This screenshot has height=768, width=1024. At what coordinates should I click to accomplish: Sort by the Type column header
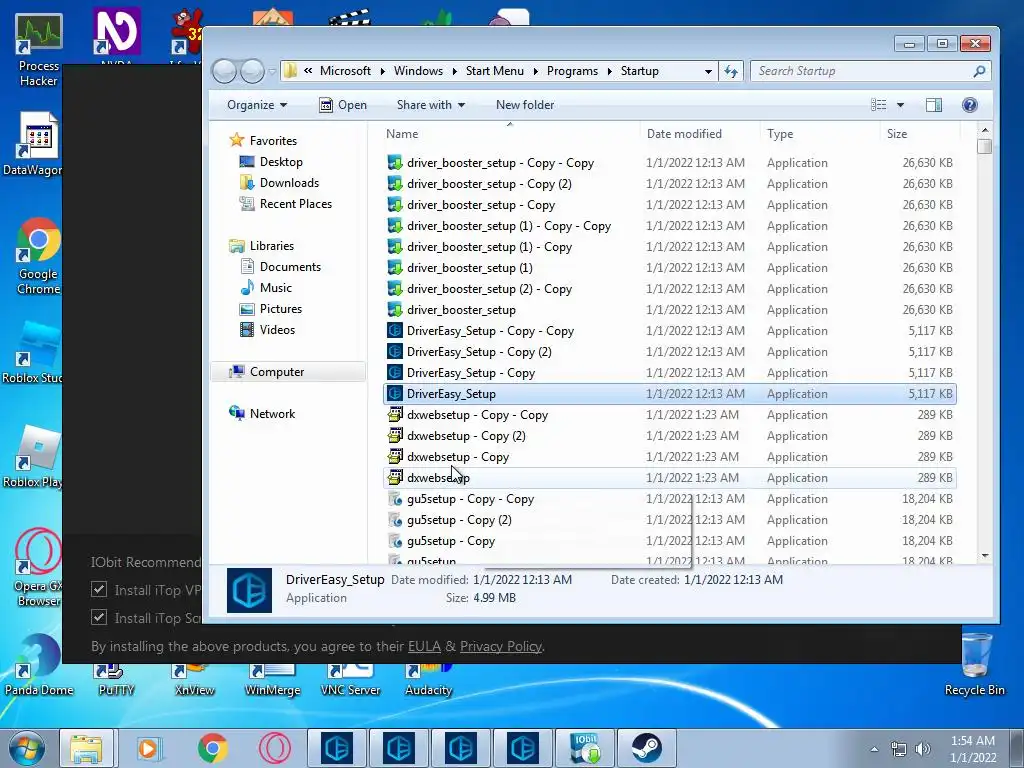(819, 134)
